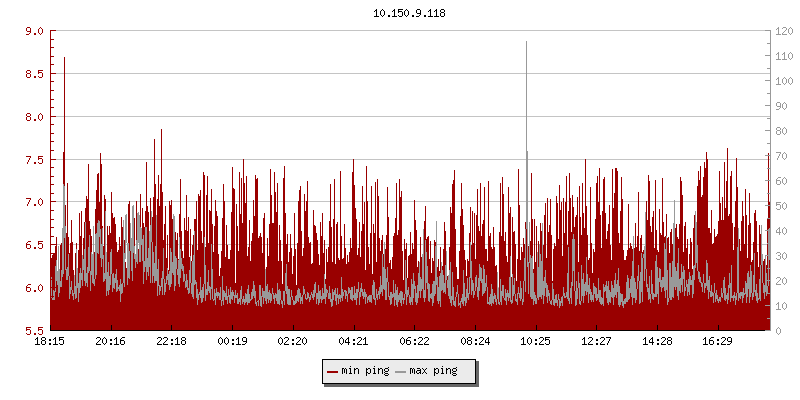Image resolution: width=800 pixels, height=400 pixels.
Task: Click the 18:15 time axis label
Action: coord(50,341)
